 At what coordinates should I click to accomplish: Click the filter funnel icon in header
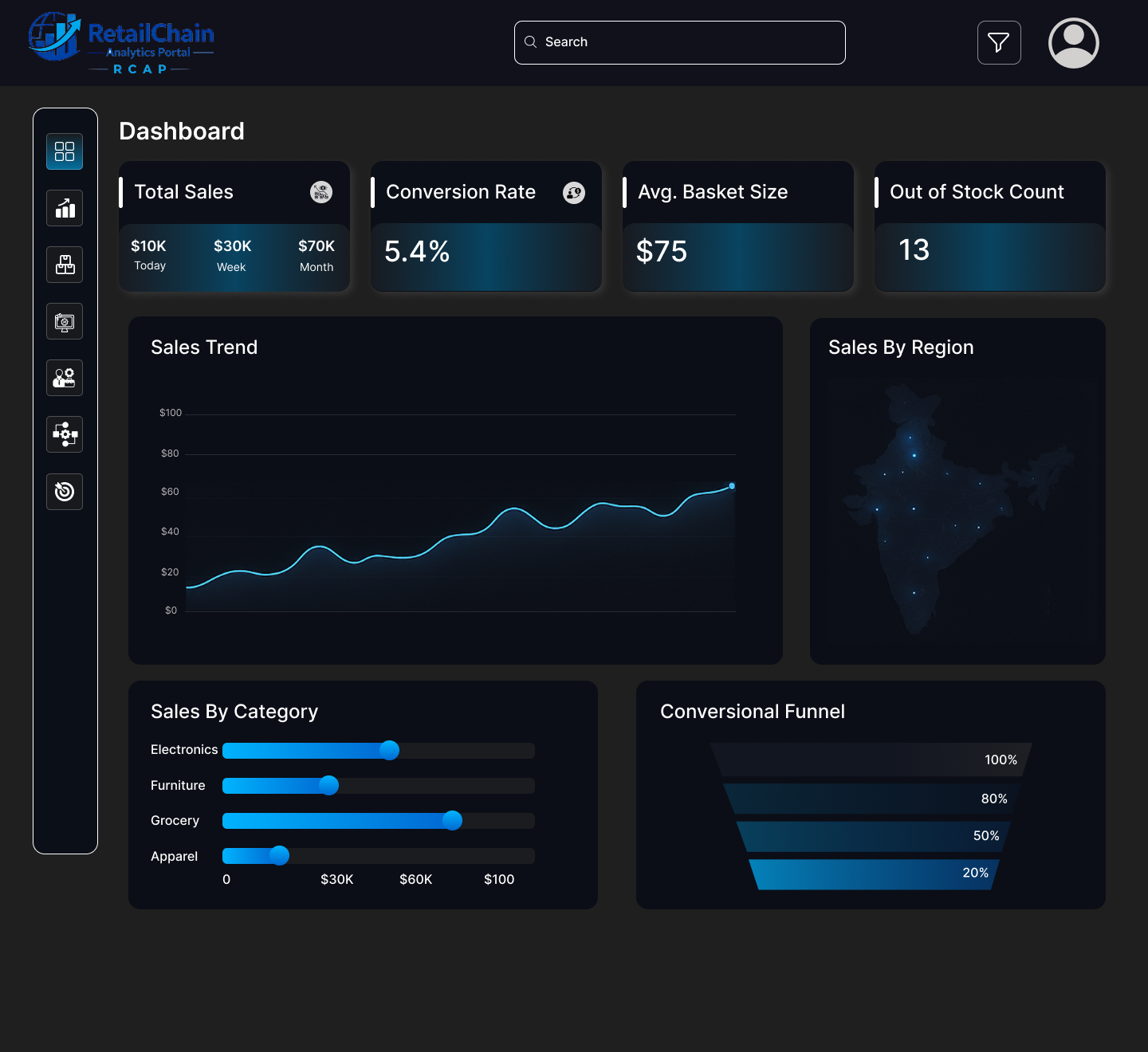click(x=998, y=42)
